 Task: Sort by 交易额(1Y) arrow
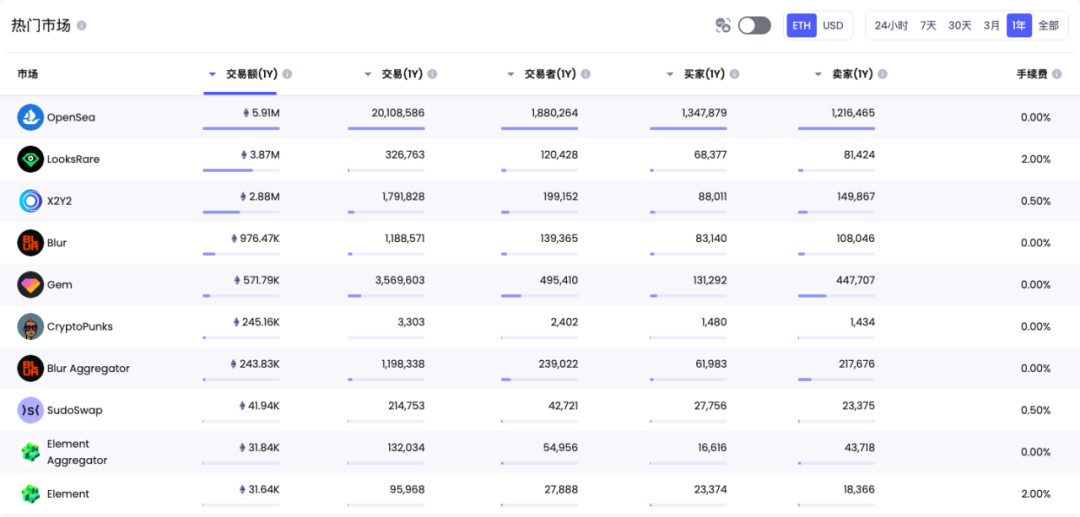pyautogui.click(x=212, y=74)
